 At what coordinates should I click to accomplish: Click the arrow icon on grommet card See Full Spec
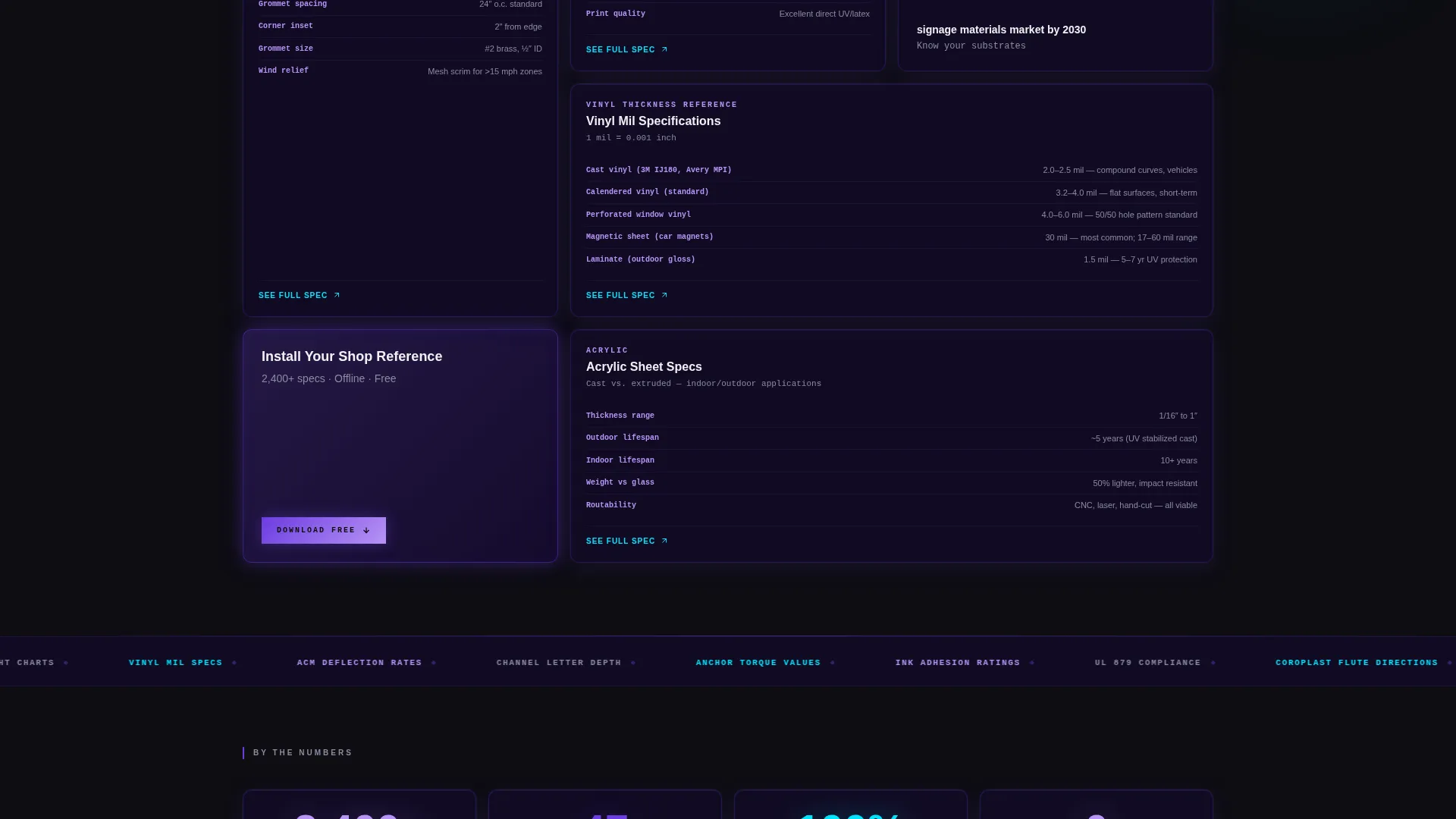click(x=337, y=296)
